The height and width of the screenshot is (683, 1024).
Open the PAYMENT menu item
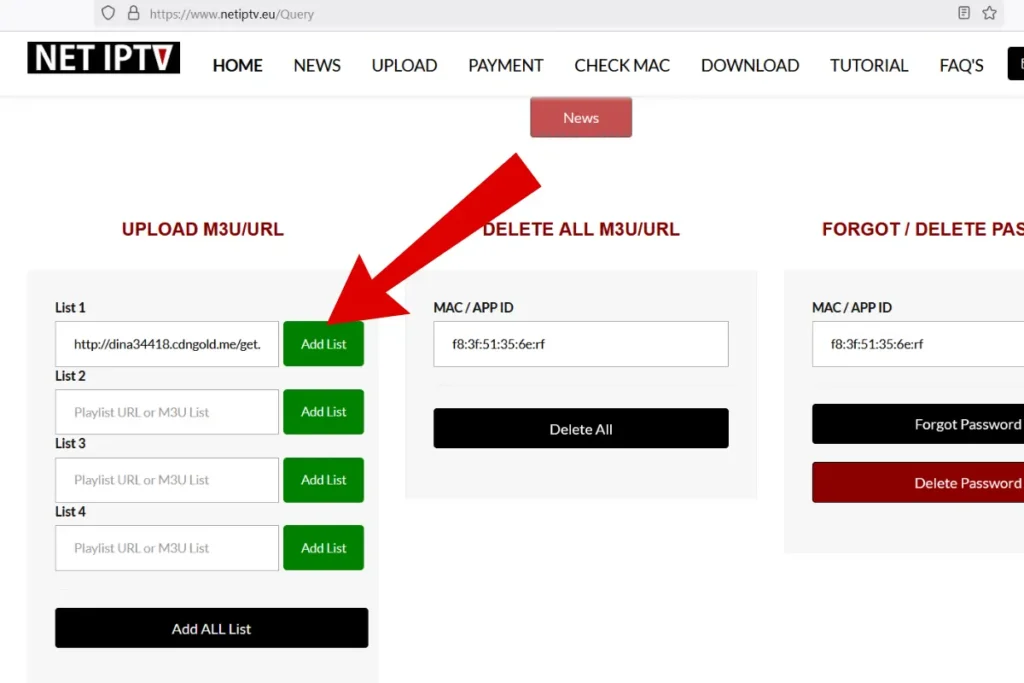pos(505,66)
